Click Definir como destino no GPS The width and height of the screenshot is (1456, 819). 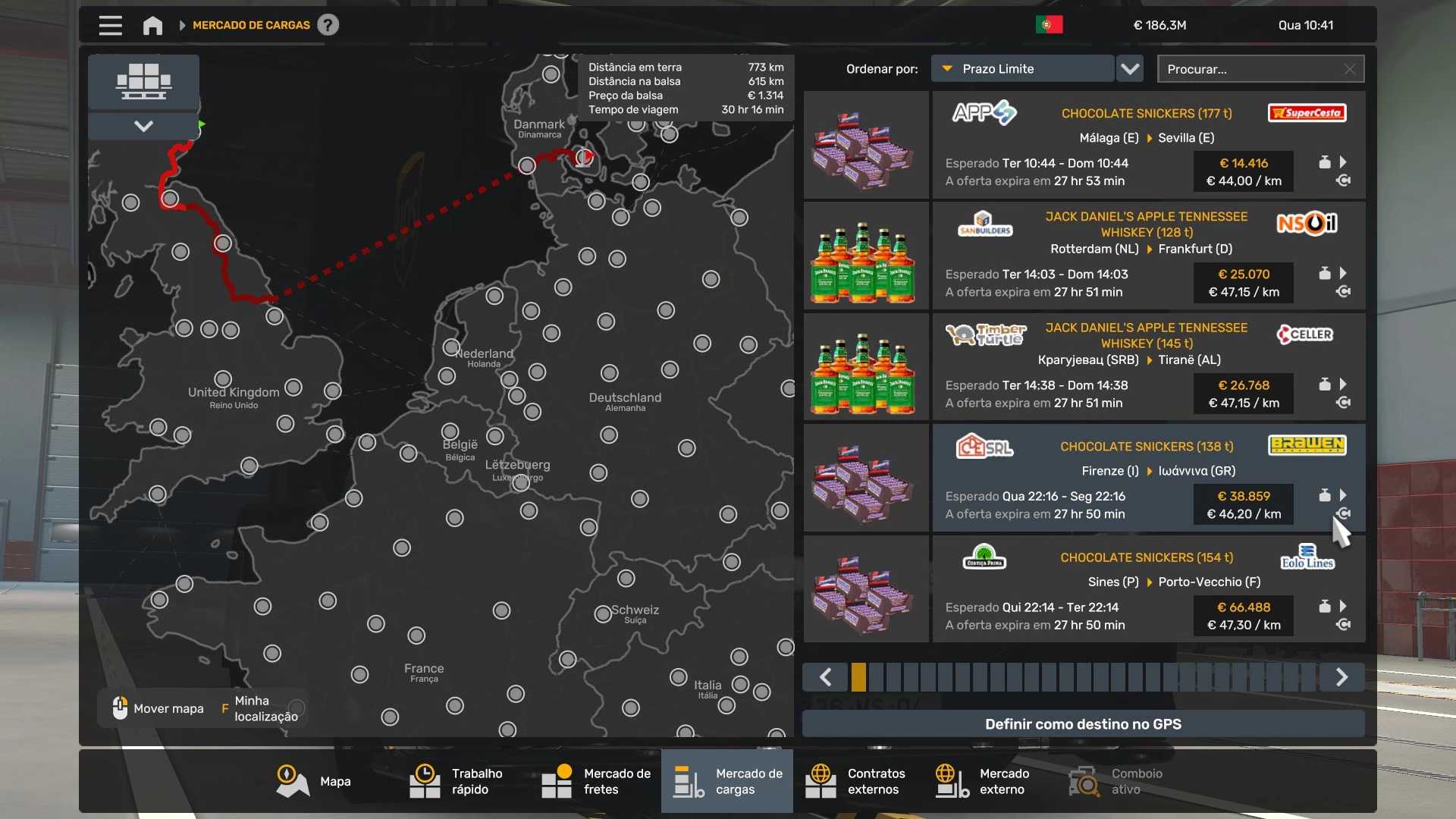click(1082, 723)
